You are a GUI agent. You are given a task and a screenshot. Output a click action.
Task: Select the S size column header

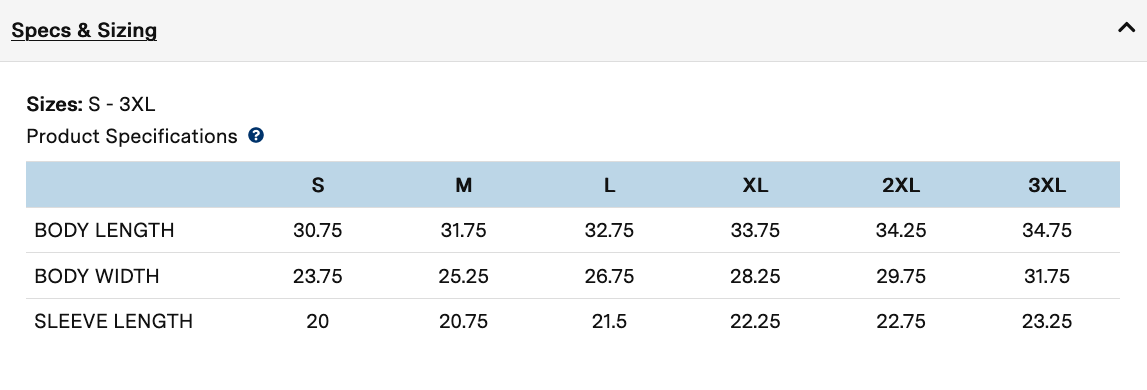pos(317,185)
